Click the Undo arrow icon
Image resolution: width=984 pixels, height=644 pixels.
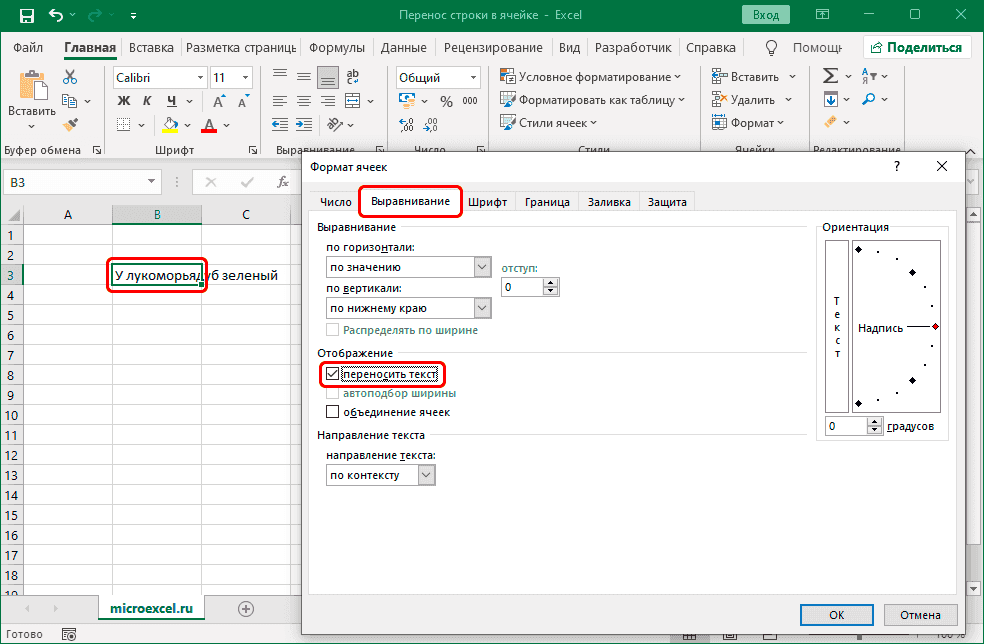pos(57,16)
